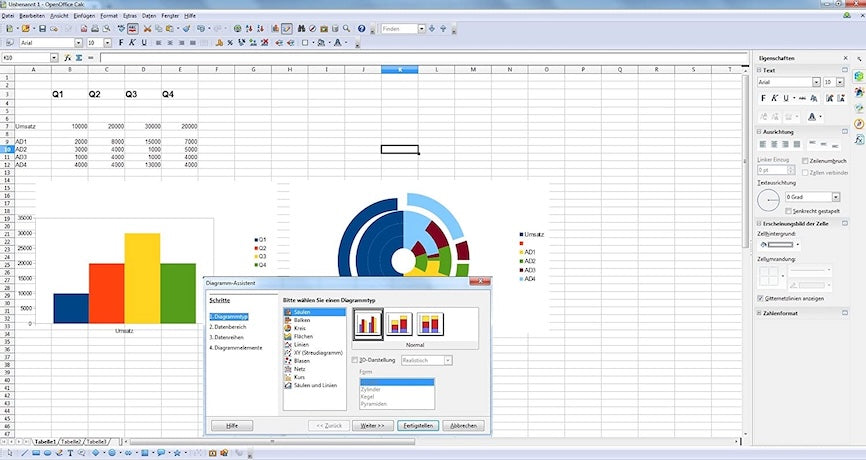Click the Help question mark toolbar icon
This screenshot has width=866, height=460.
tap(362, 29)
